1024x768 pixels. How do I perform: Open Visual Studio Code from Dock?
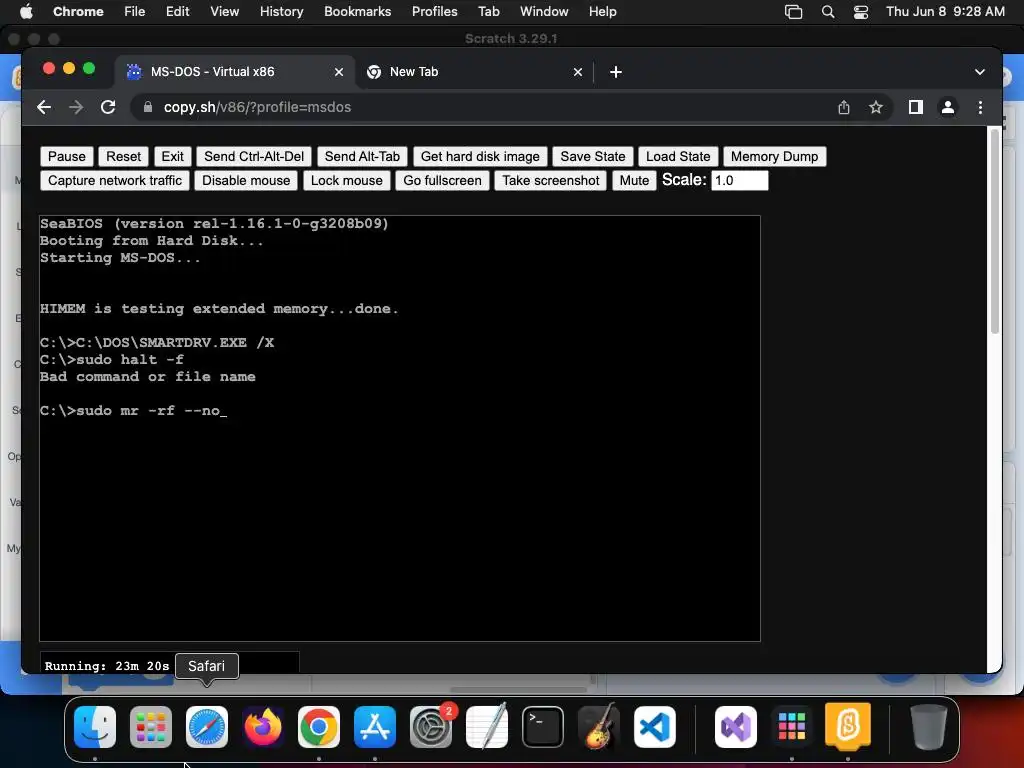[x=655, y=727]
